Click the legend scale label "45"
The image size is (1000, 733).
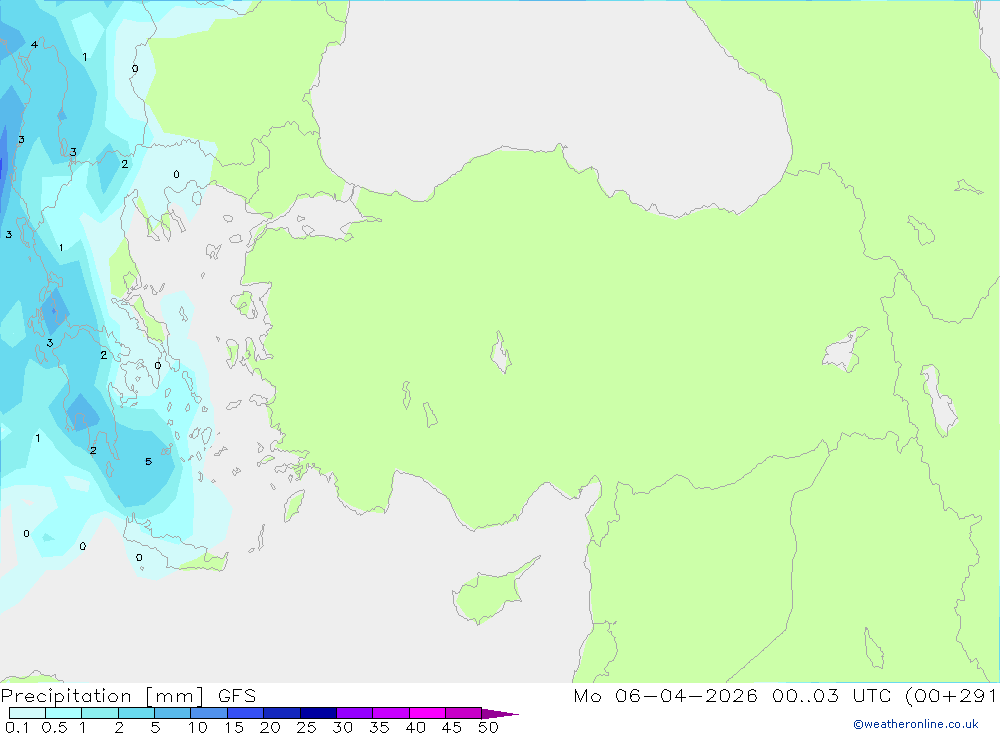click(x=452, y=727)
